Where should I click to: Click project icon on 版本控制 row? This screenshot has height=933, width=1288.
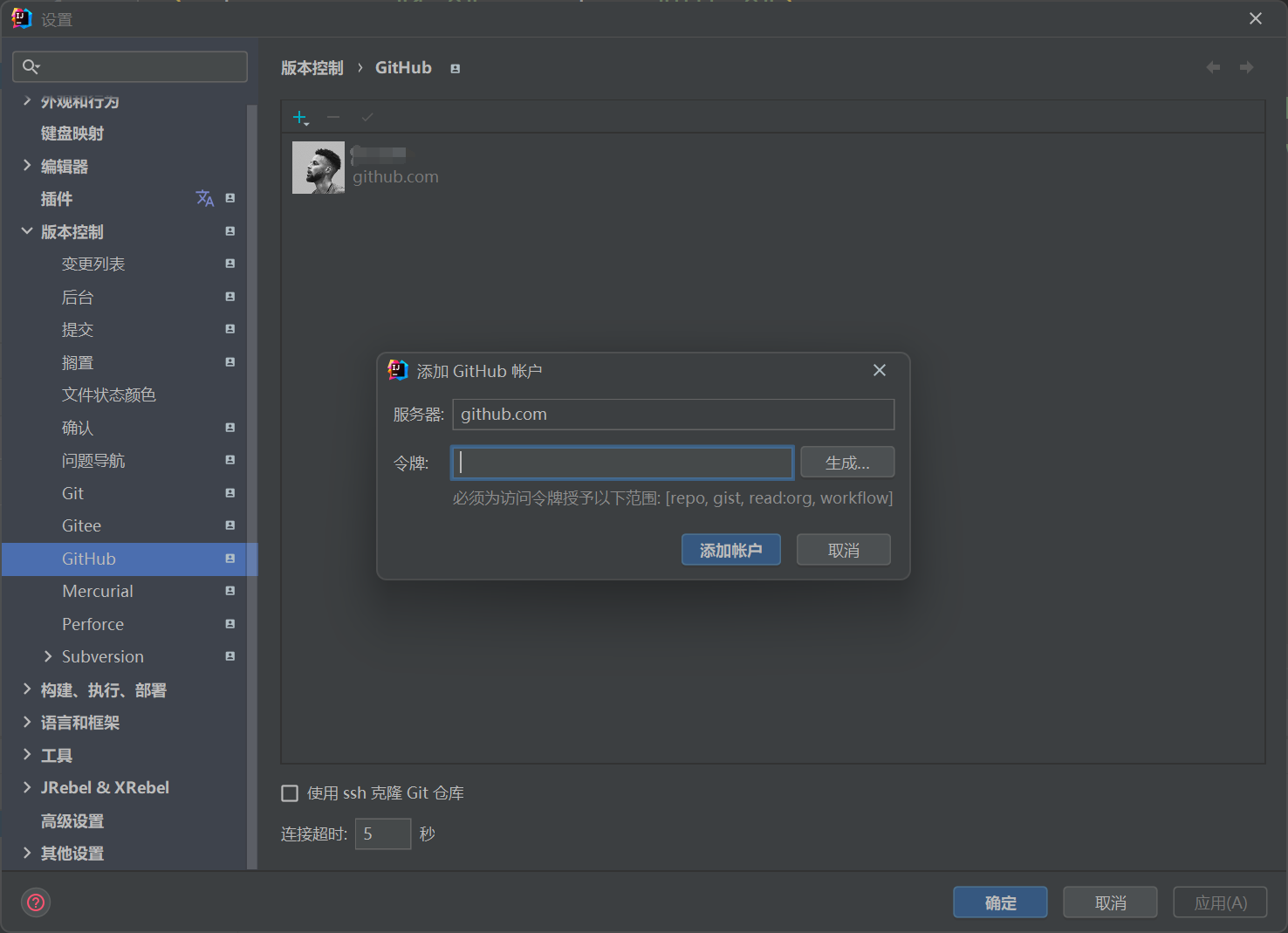pyautogui.click(x=230, y=231)
